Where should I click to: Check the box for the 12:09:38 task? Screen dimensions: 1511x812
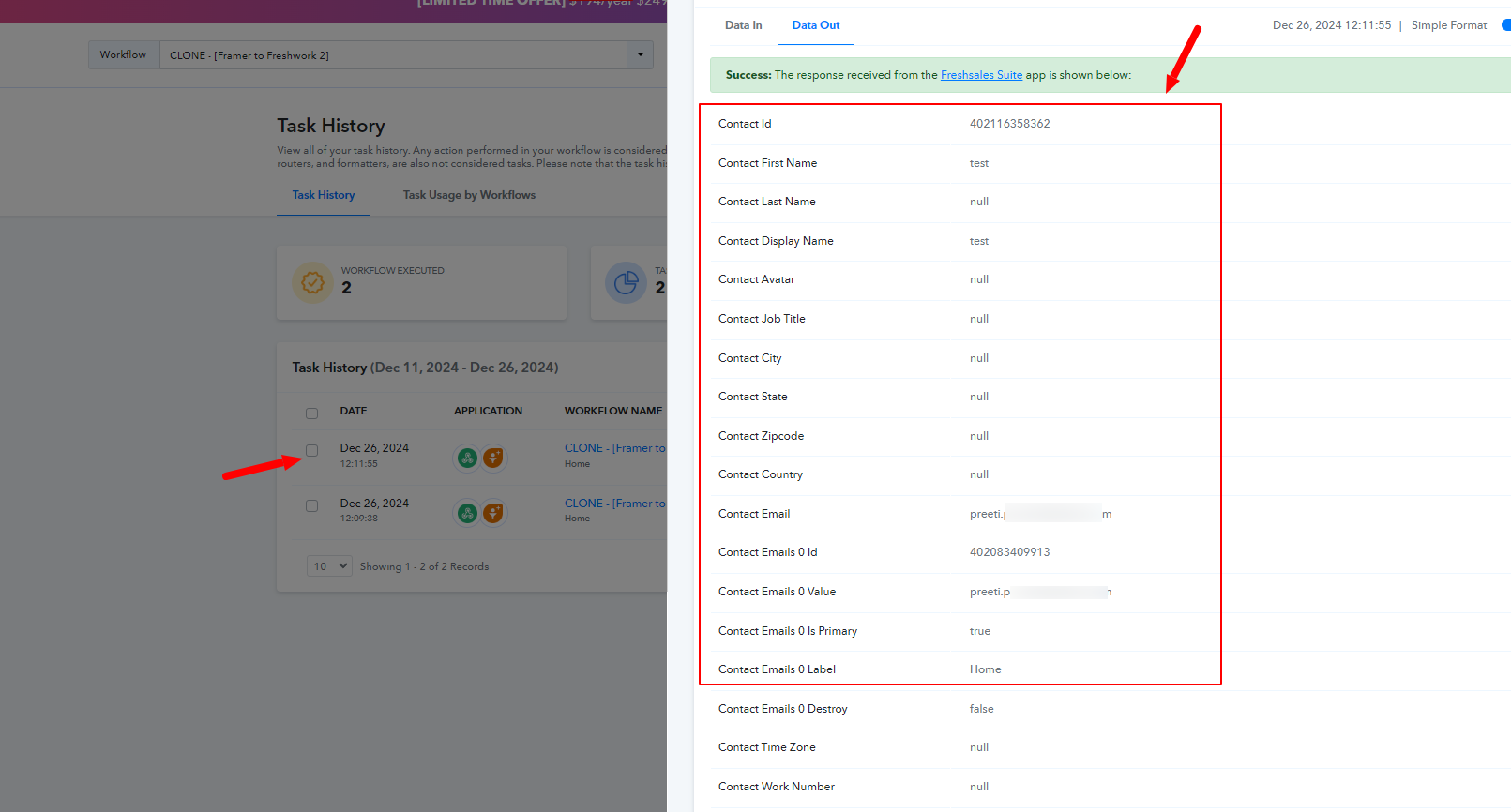click(x=312, y=505)
